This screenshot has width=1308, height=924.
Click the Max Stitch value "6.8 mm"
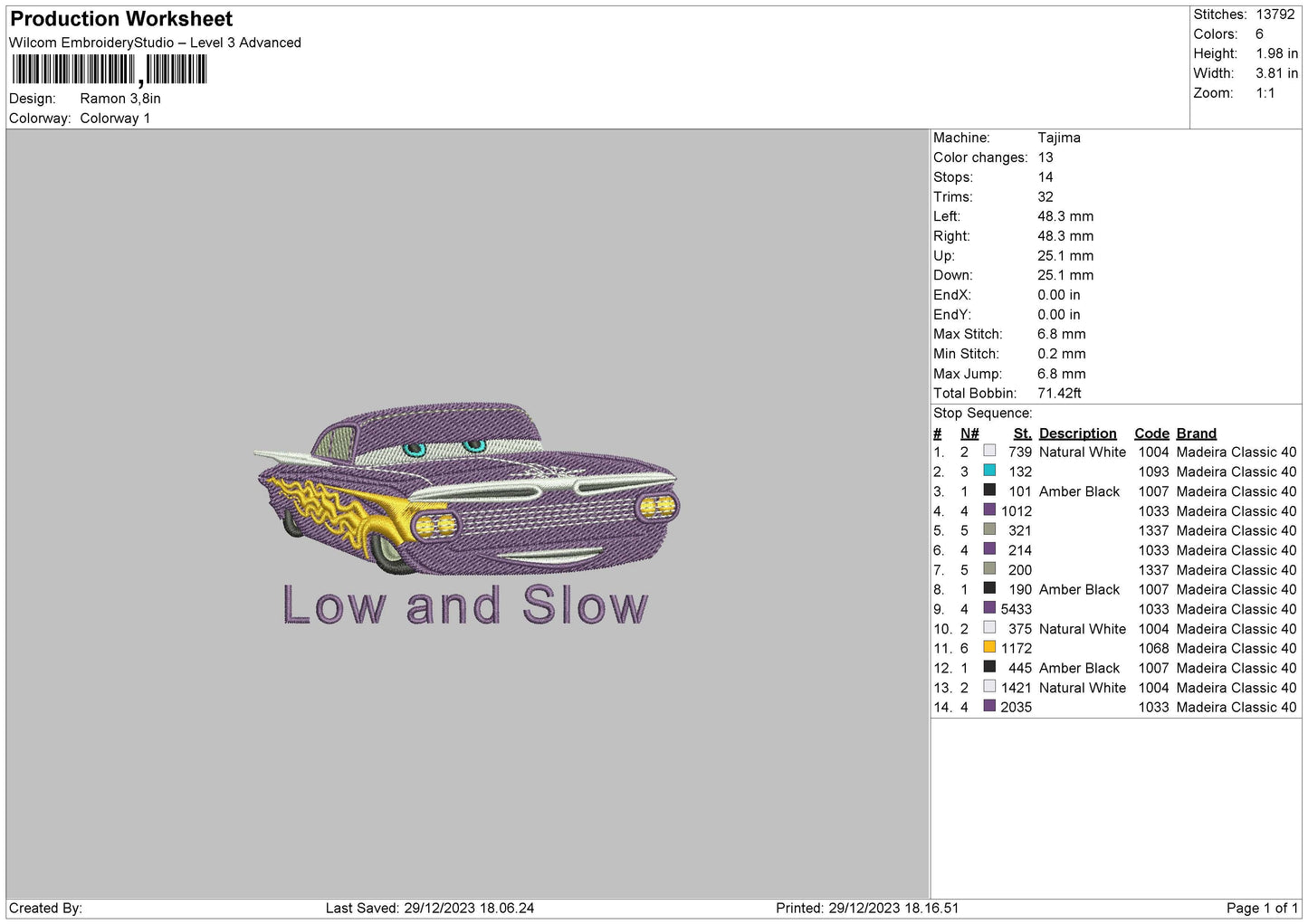click(1062, 334)
